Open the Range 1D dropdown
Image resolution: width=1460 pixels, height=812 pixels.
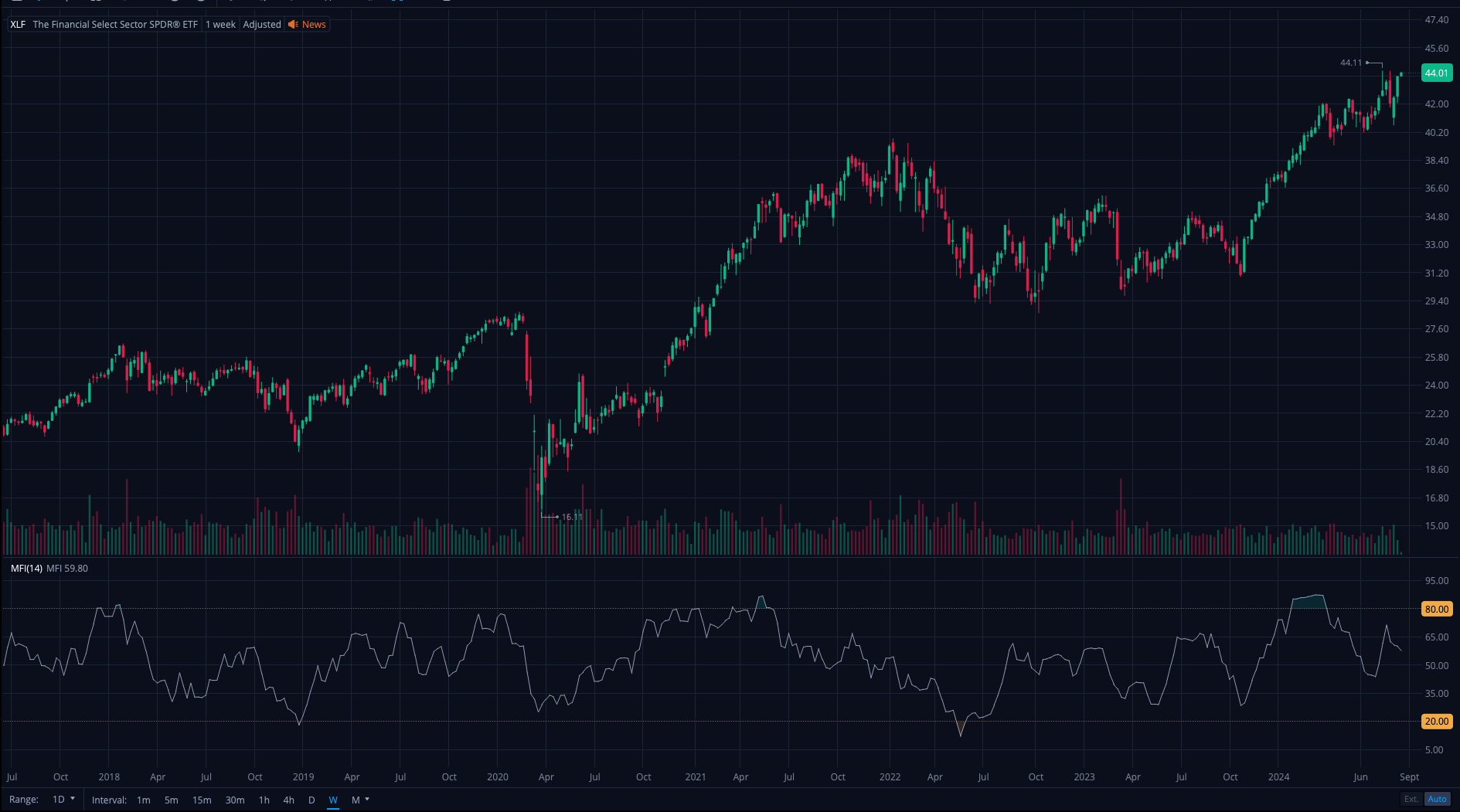(63, 800)
